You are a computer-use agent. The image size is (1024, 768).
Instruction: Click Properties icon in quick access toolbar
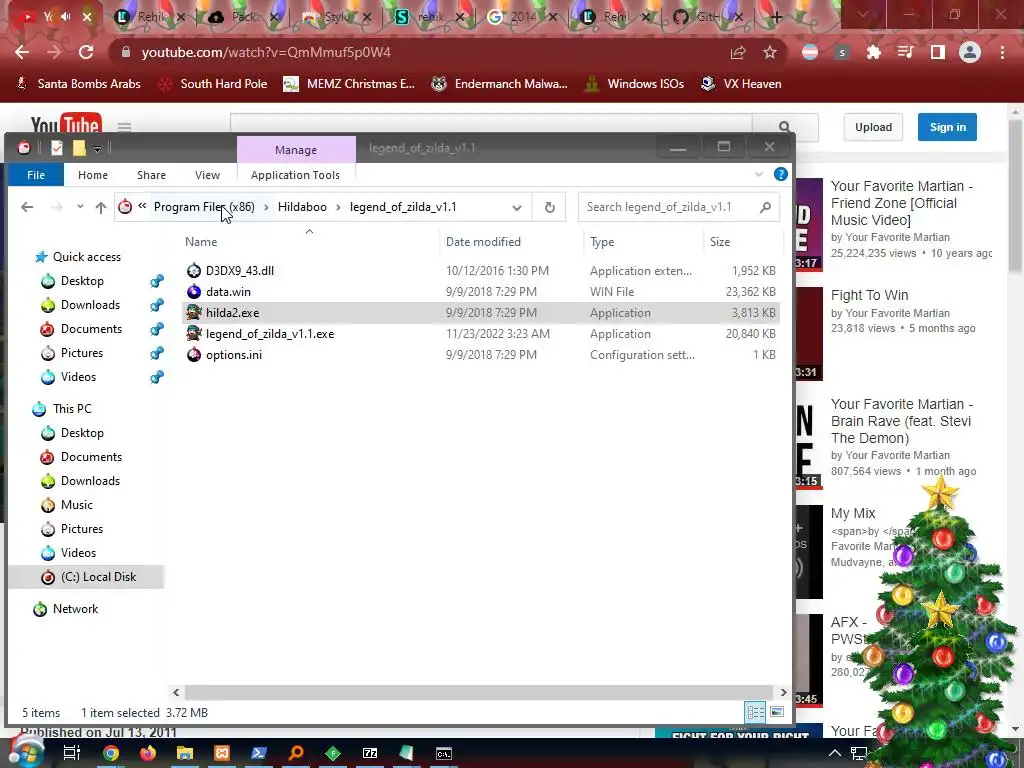click(x=57, y=148)
